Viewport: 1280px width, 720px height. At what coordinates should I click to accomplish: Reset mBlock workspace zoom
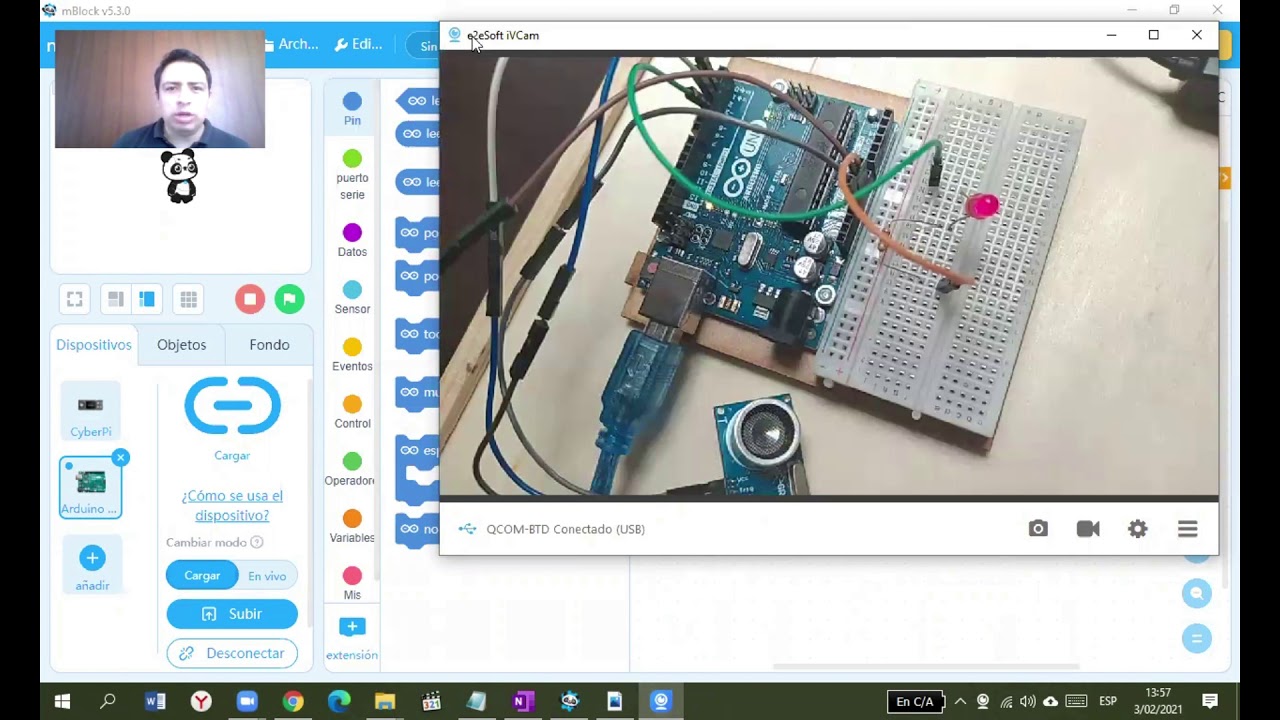pyautogui.click(x=1196, y=638)
